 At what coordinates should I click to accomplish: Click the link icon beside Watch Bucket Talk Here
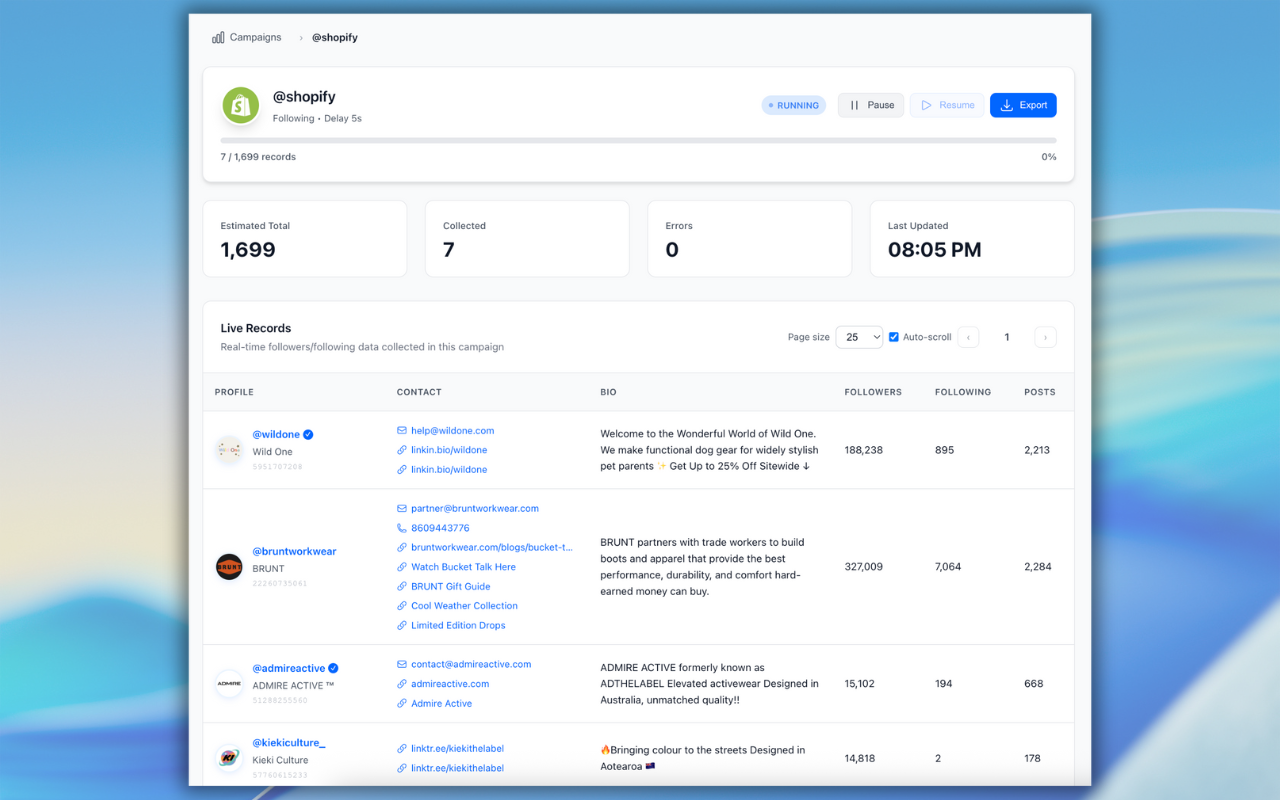pos(402,567)
